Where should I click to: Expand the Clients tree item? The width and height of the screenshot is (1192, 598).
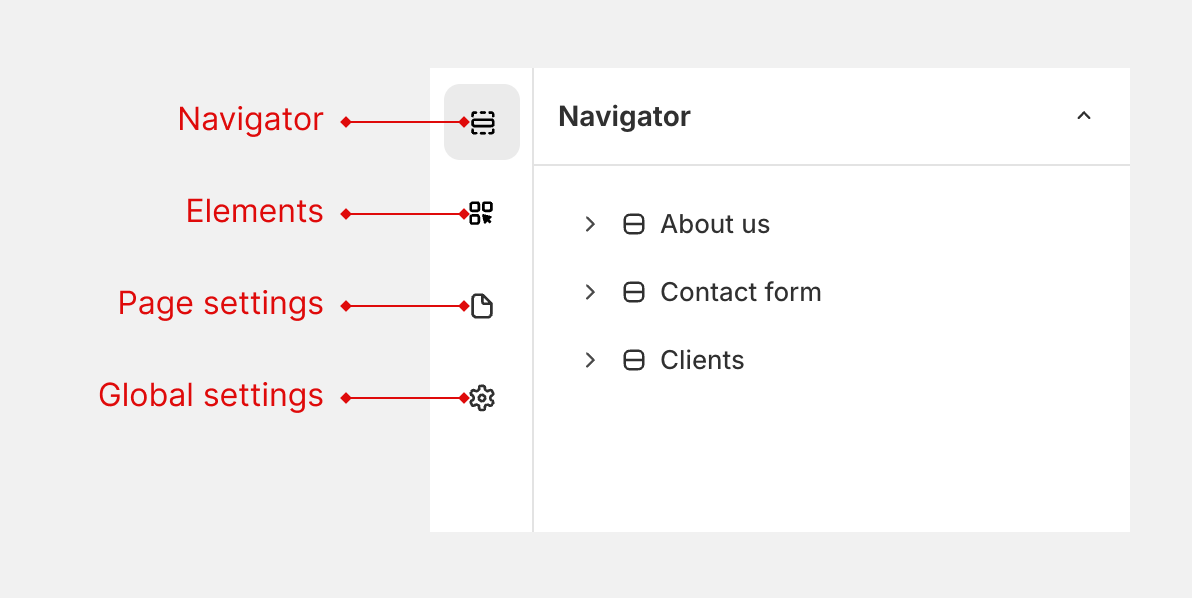click(590, 359)
